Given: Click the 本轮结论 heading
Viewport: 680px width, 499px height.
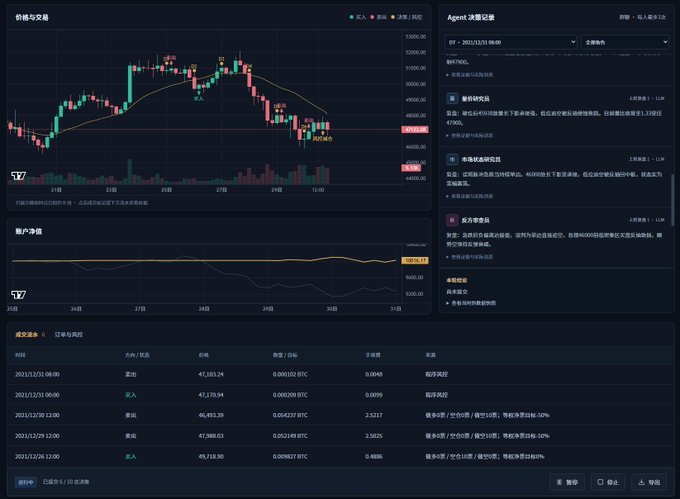Looking at the screenshot, I should pos(457,280).
